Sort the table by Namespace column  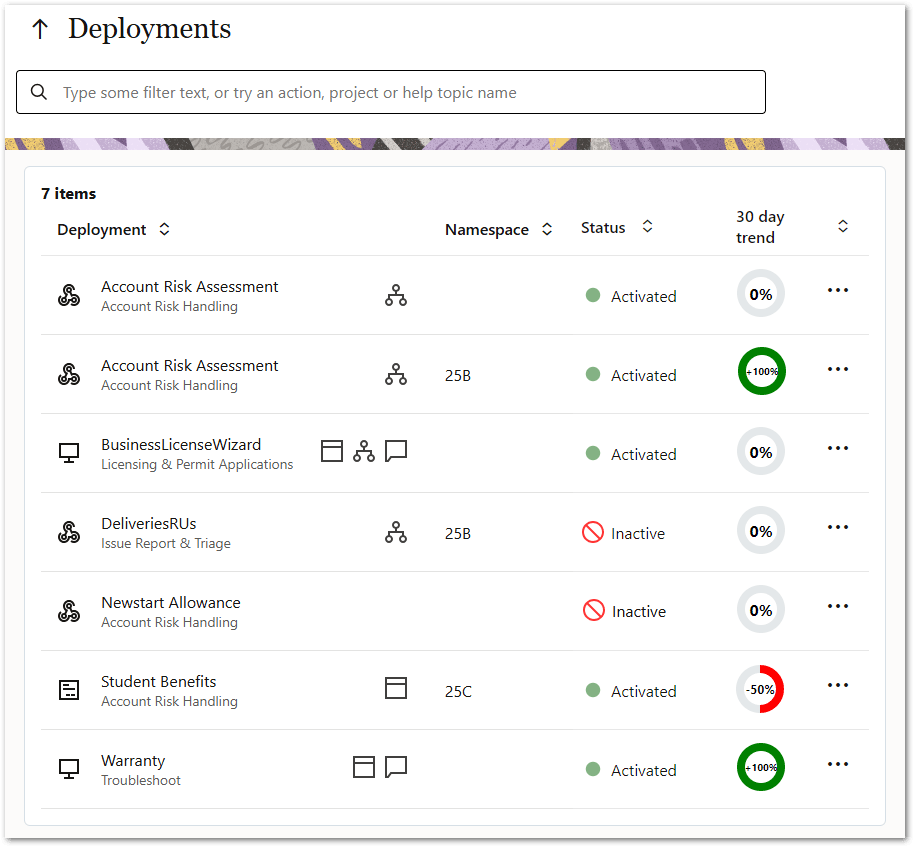click(x=547, y=228)
